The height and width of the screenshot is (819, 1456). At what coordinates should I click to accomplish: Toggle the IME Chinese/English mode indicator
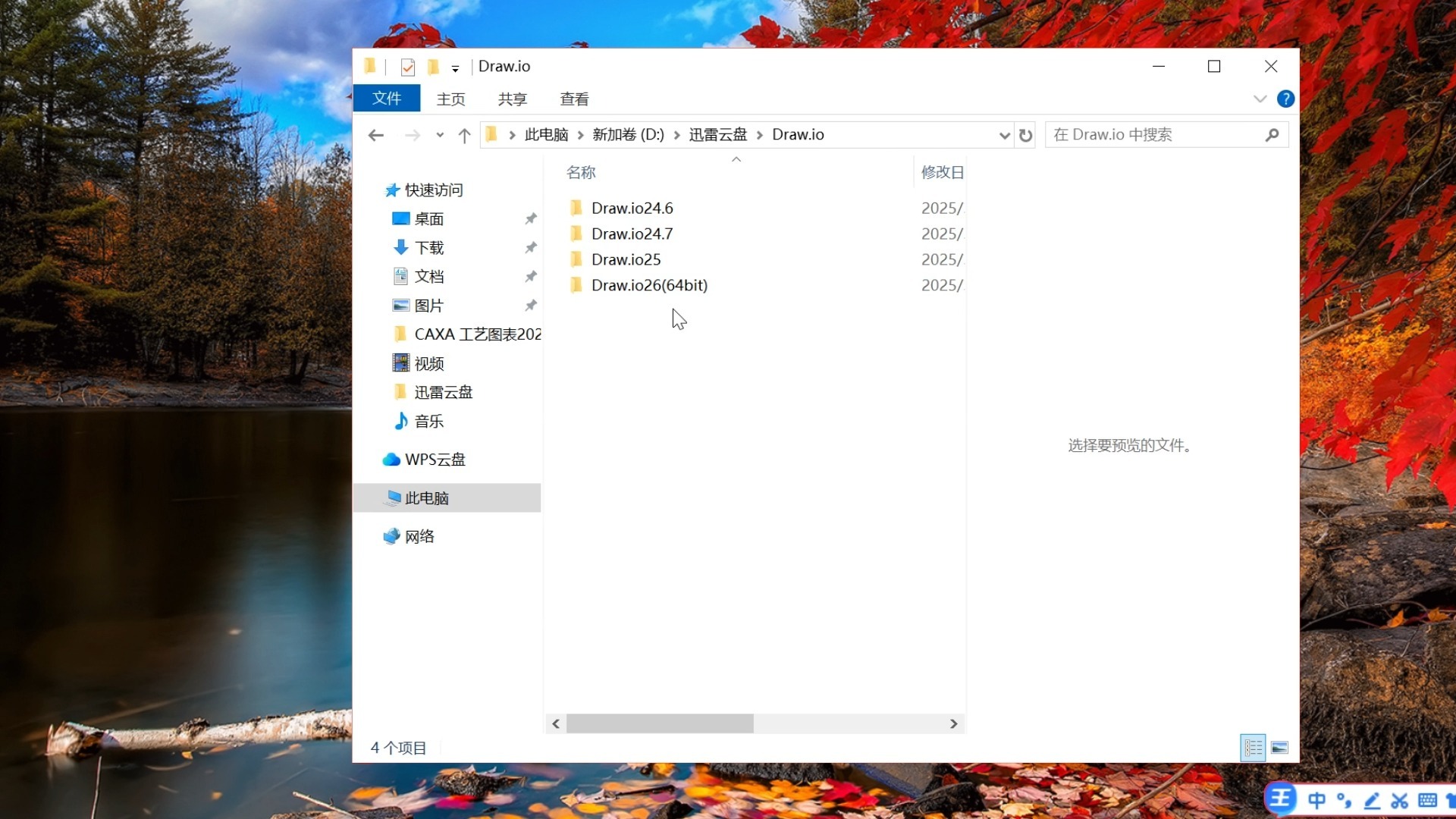(1316, 800)
